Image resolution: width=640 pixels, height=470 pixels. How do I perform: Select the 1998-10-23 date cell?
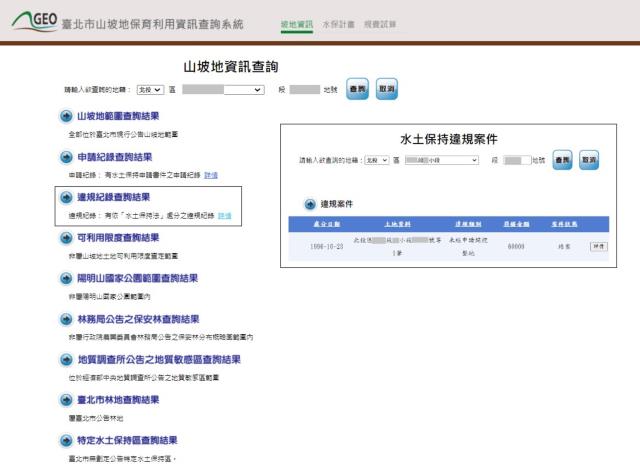click(327, 246)
